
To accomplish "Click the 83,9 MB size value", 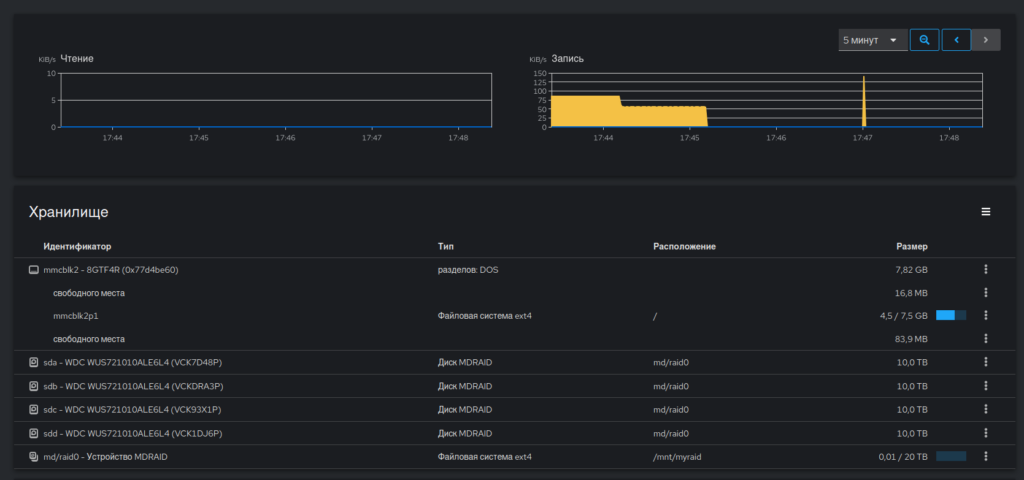I will point(912,339).
